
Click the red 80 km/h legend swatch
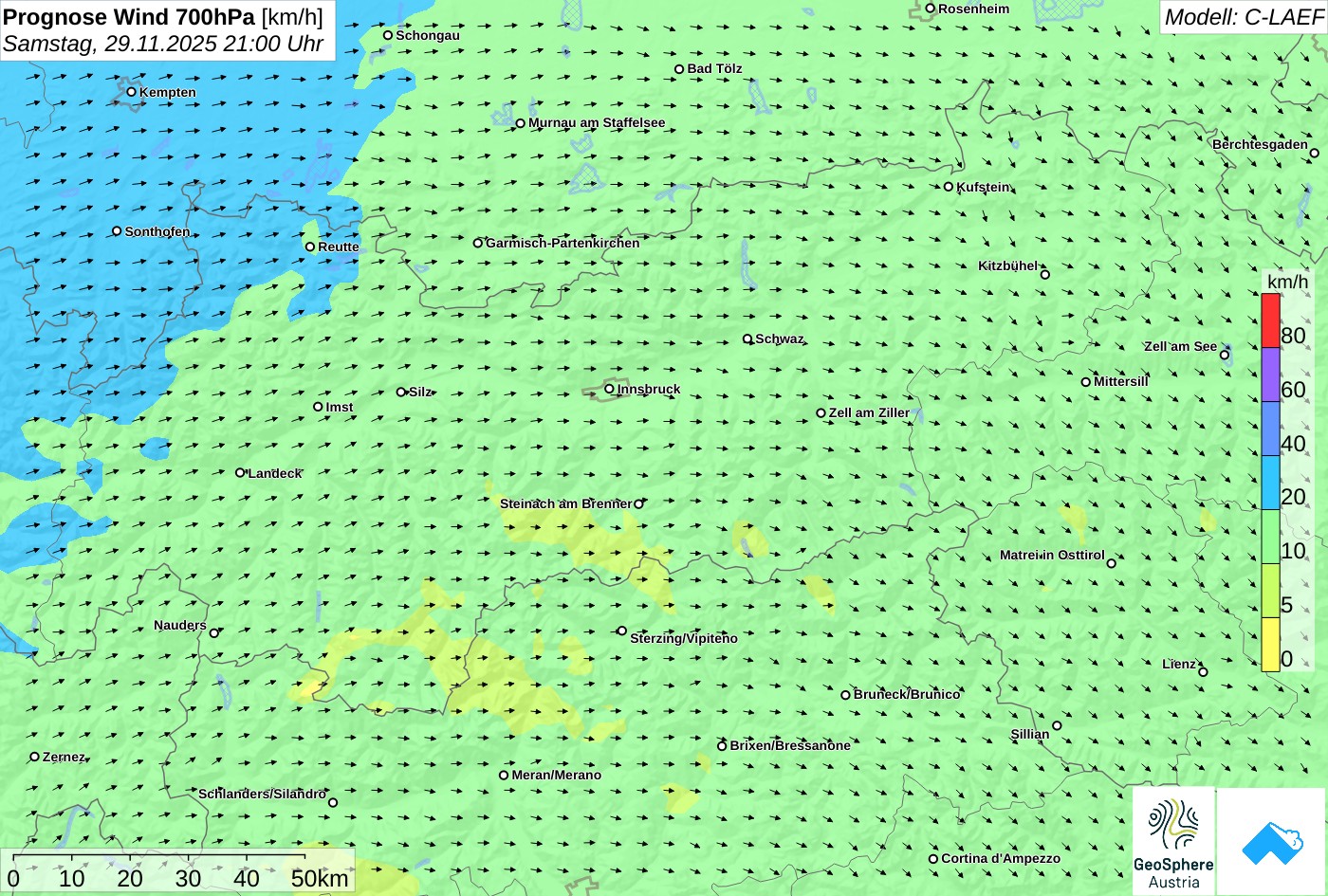point(1270,320)
